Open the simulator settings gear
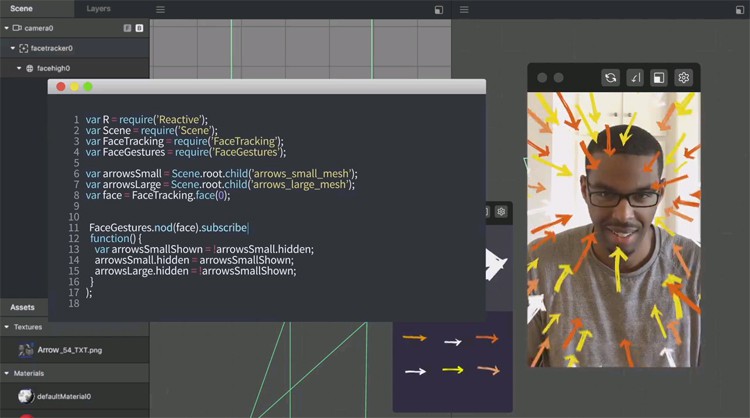 click(x=684, y=78)
